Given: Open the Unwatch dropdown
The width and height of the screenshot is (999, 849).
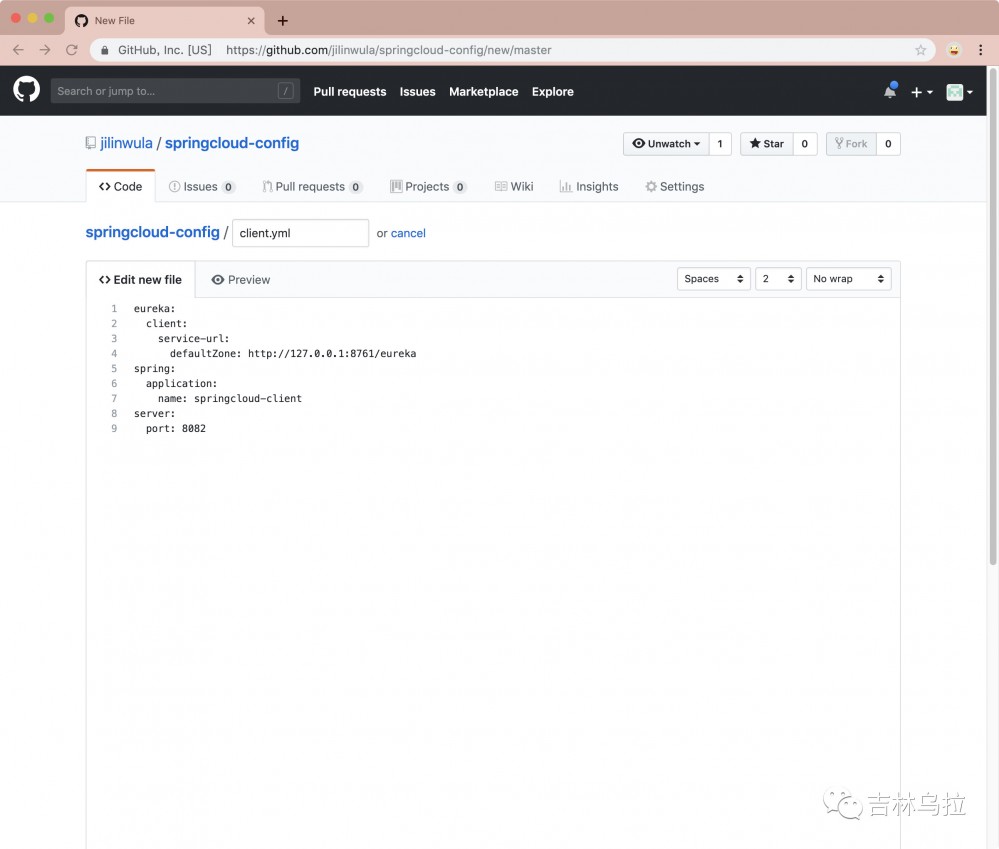Looking at the screenshot, I should [666, 144].
